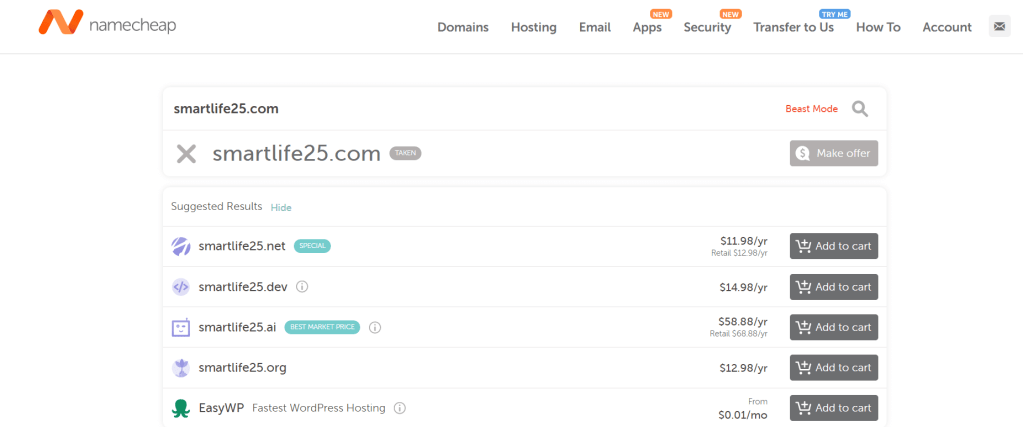The width and height of the screenshot is (1023, 427).
Task: Show info for smartlife25.ai
Action: point(374,327)
